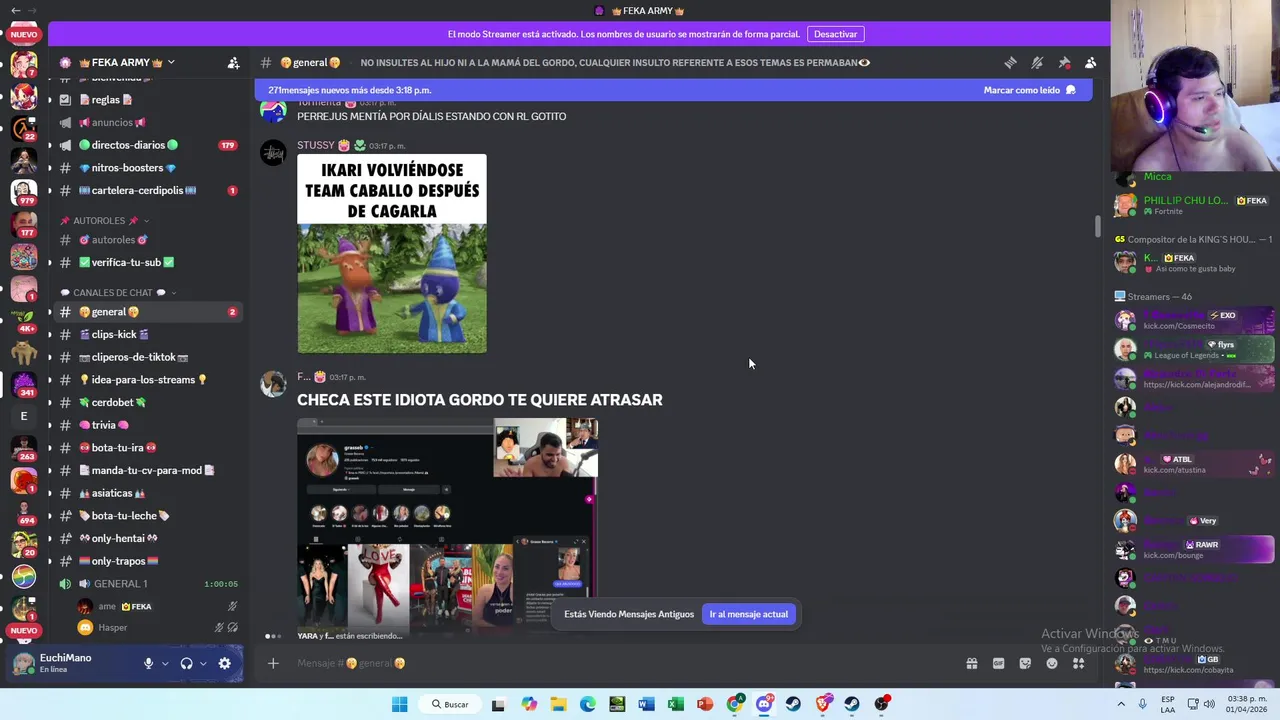Collapse CANALES DE CHAT category
This screenshot has width=1280, height=720.
point(118,293)
